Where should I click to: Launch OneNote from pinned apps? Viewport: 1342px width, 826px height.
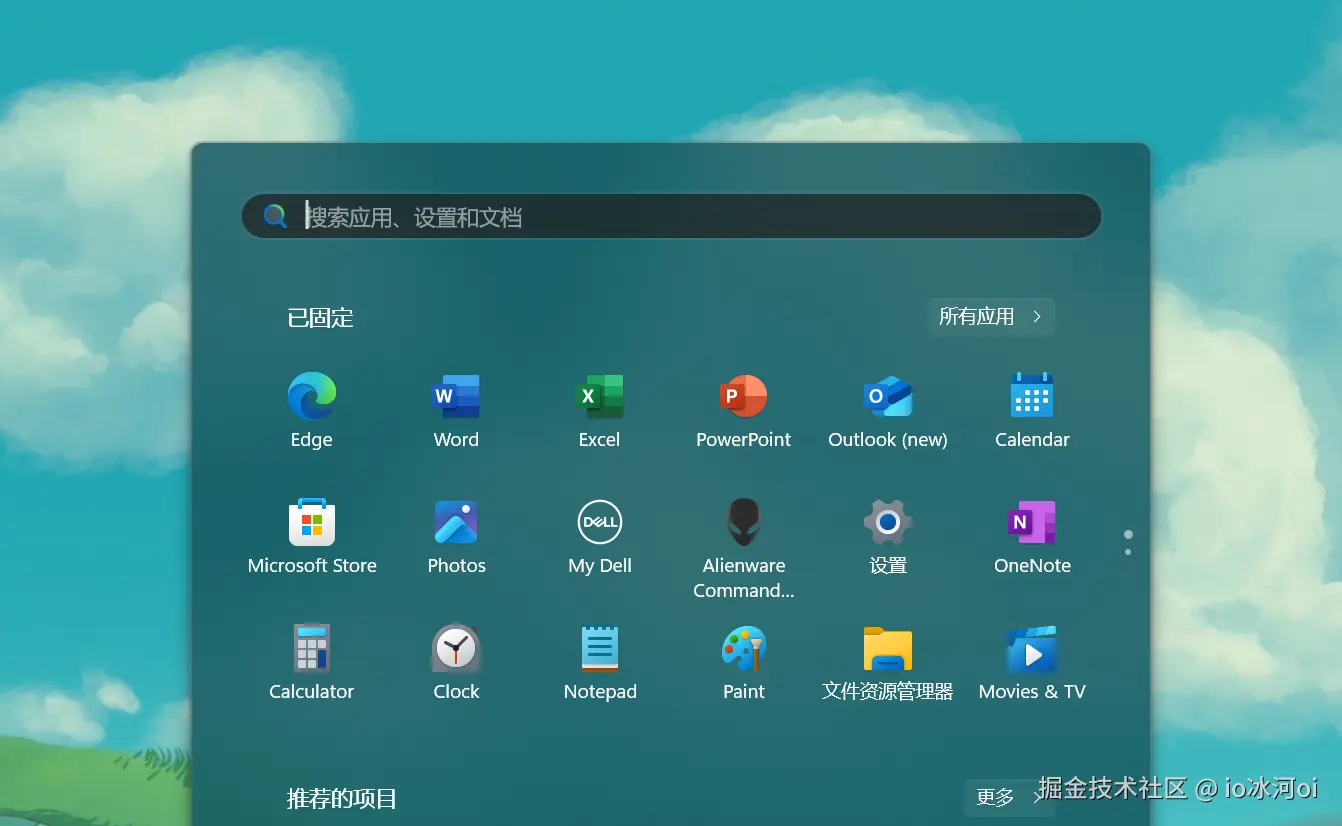[x=1032, y=522]
